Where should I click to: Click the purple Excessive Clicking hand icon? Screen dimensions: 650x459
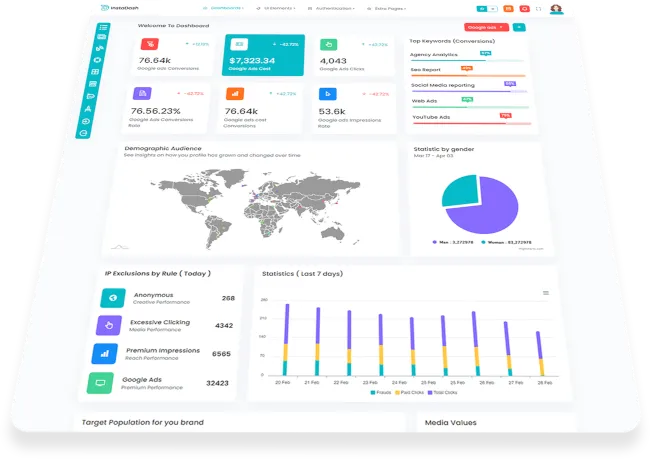(x=109, y=325)
